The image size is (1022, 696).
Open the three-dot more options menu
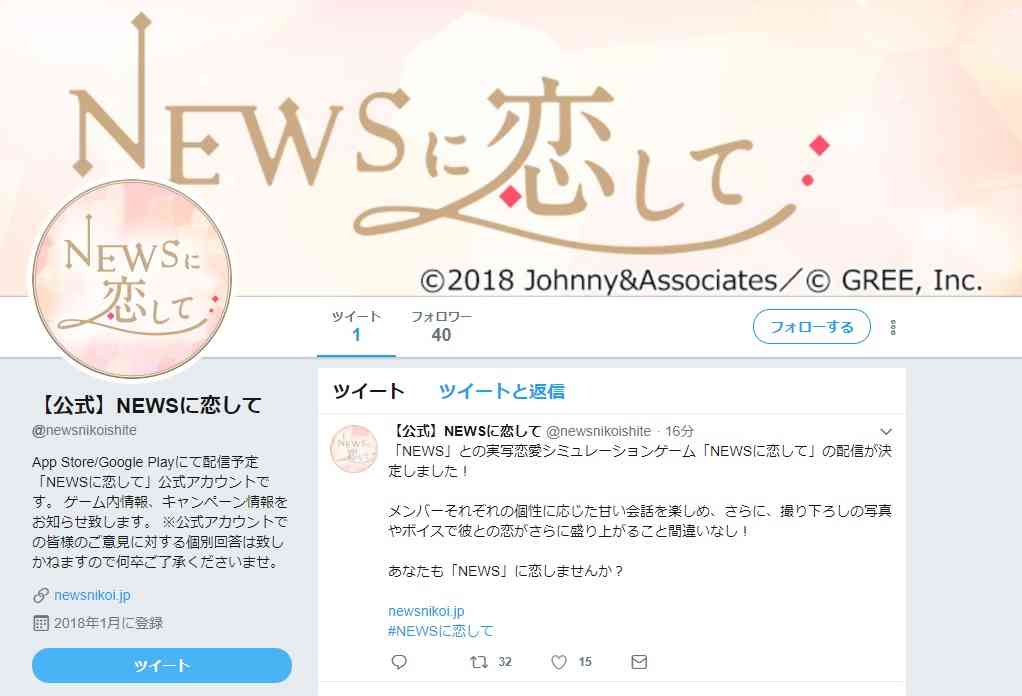tap(893, 327)
